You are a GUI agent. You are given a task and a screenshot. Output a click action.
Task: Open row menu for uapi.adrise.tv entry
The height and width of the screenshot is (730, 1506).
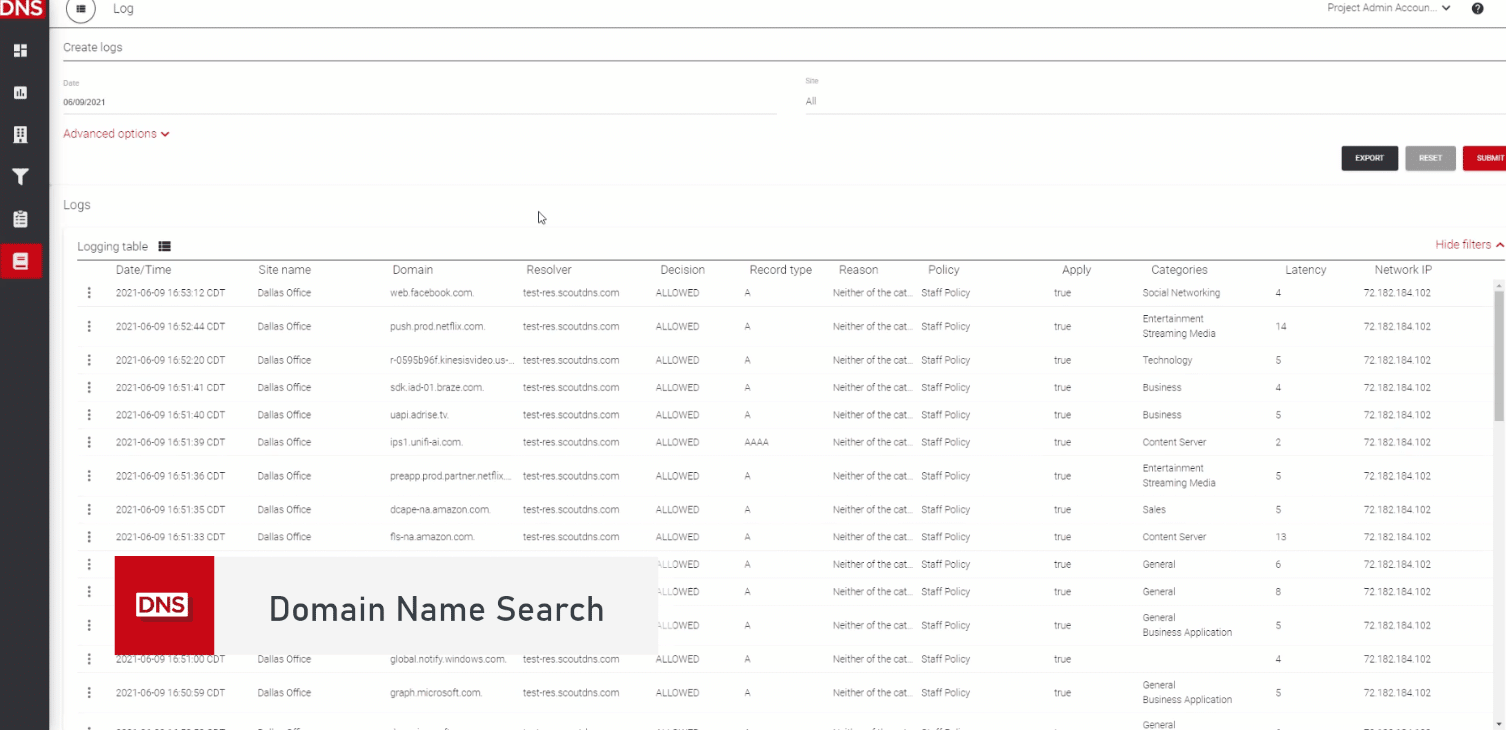point(89,414)
